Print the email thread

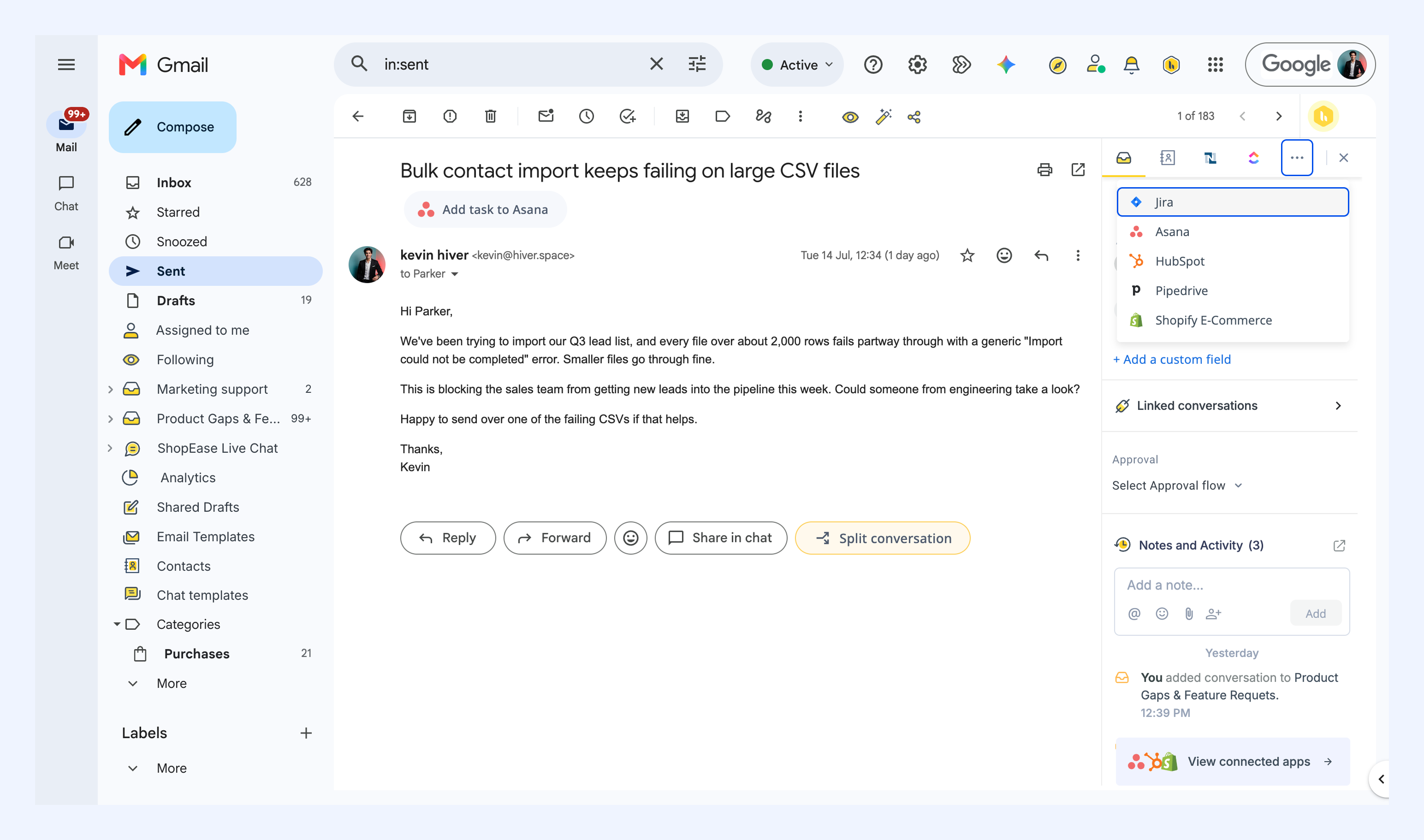pos(1044,170)
